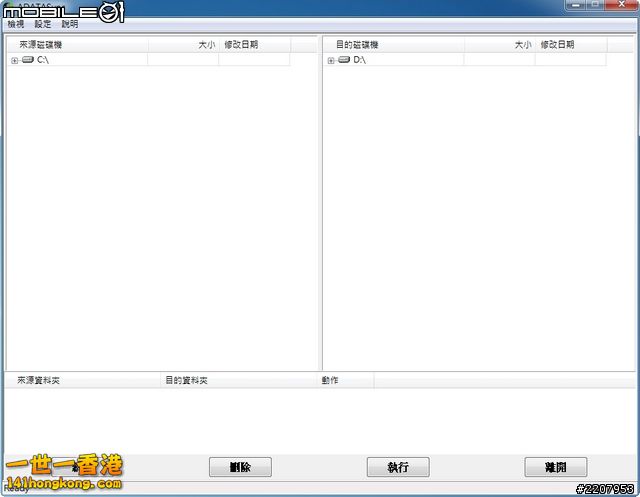640x497 pixels.
Task: Expand the D:\ drive tree node
Action: (331, 61)
